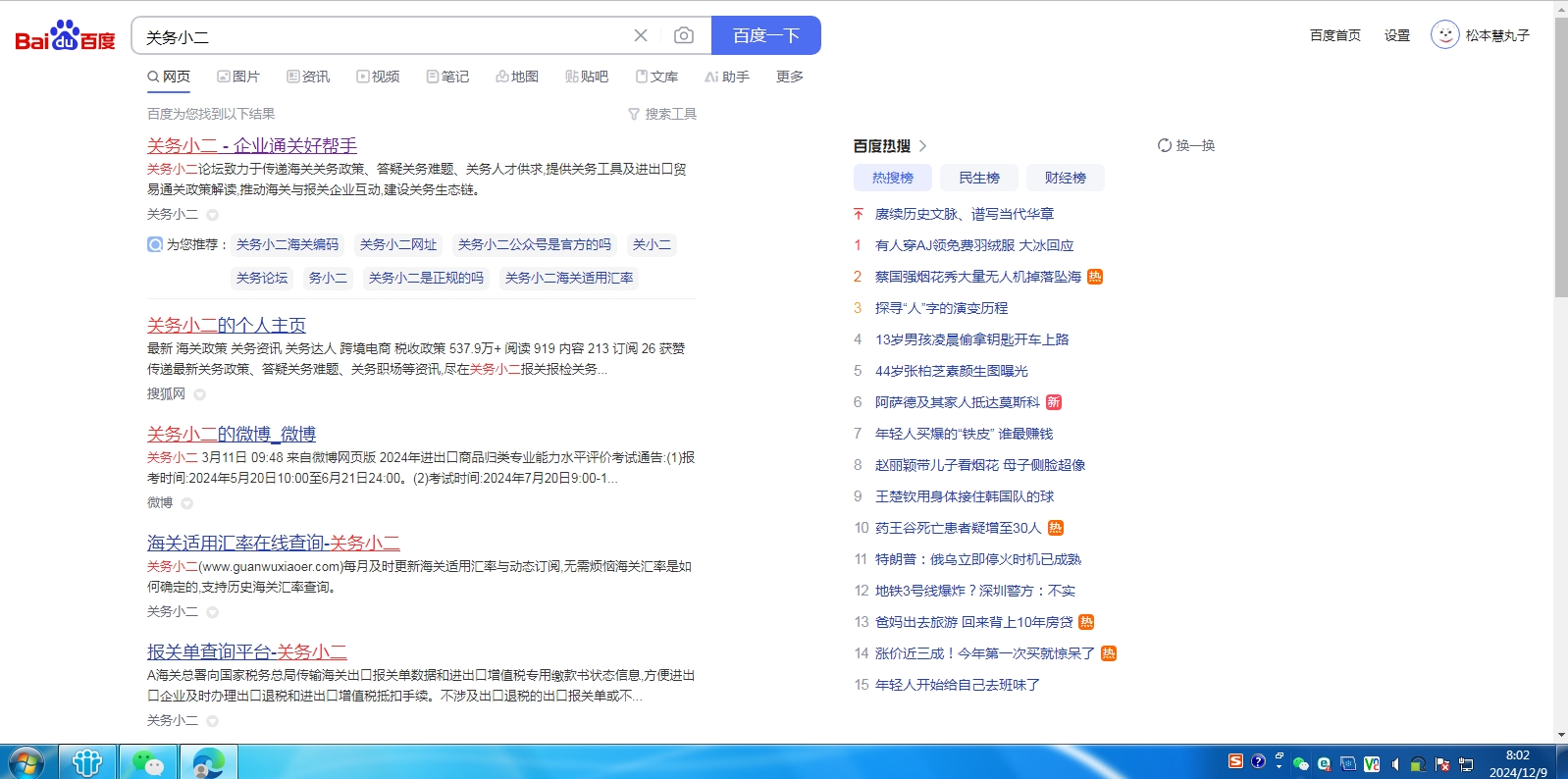Click the Sogou input method tray icon

coord(1236,761)
